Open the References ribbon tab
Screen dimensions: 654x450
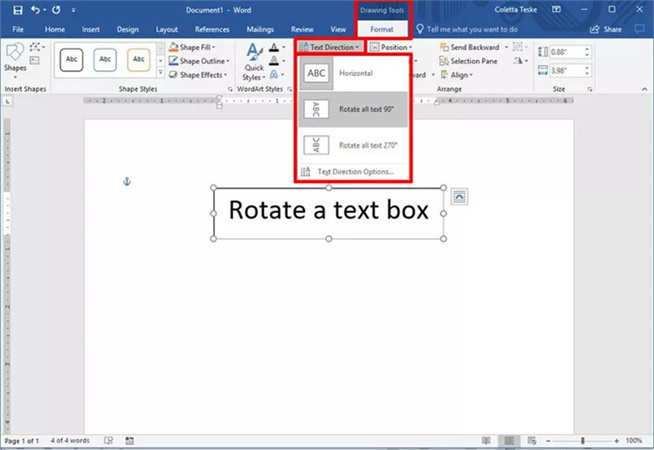coord(211,30)
